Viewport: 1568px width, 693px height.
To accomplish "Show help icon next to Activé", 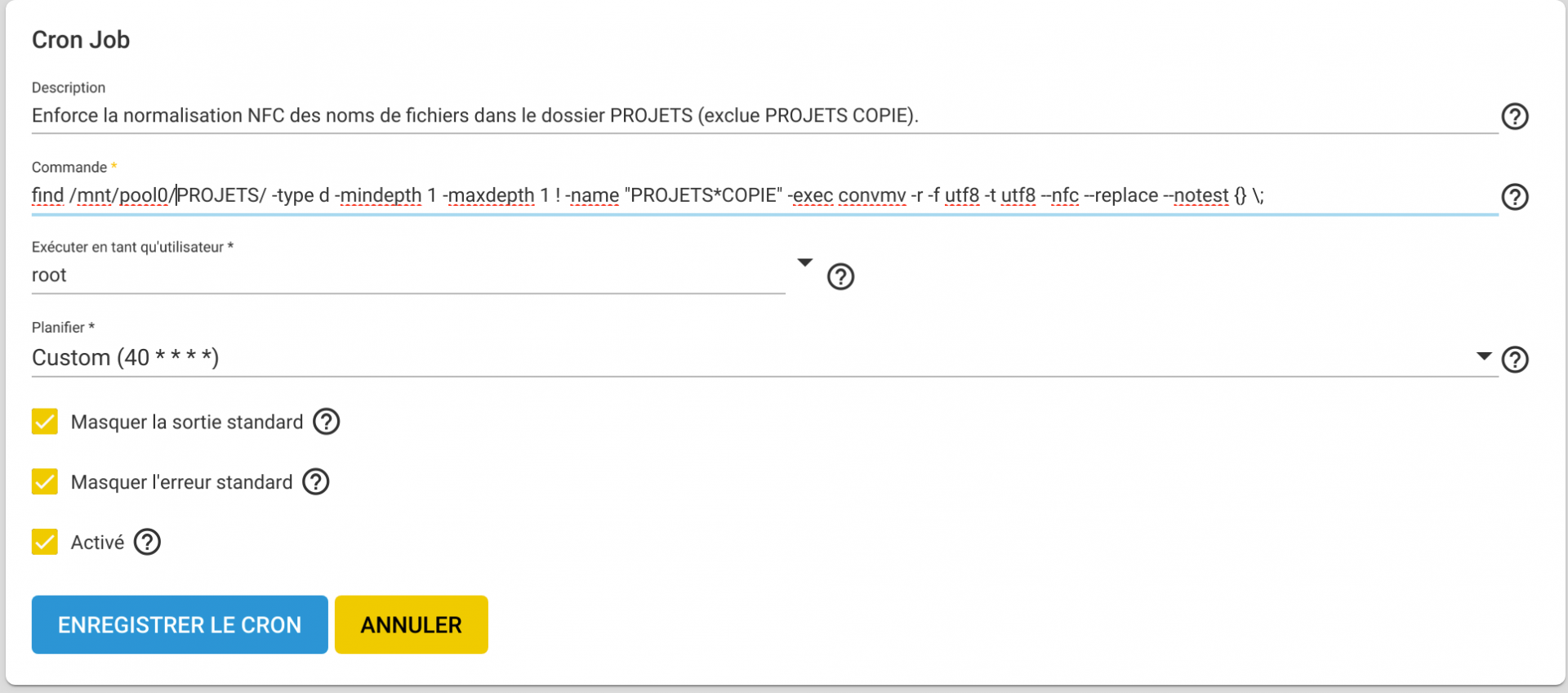I will pos(147,542).
